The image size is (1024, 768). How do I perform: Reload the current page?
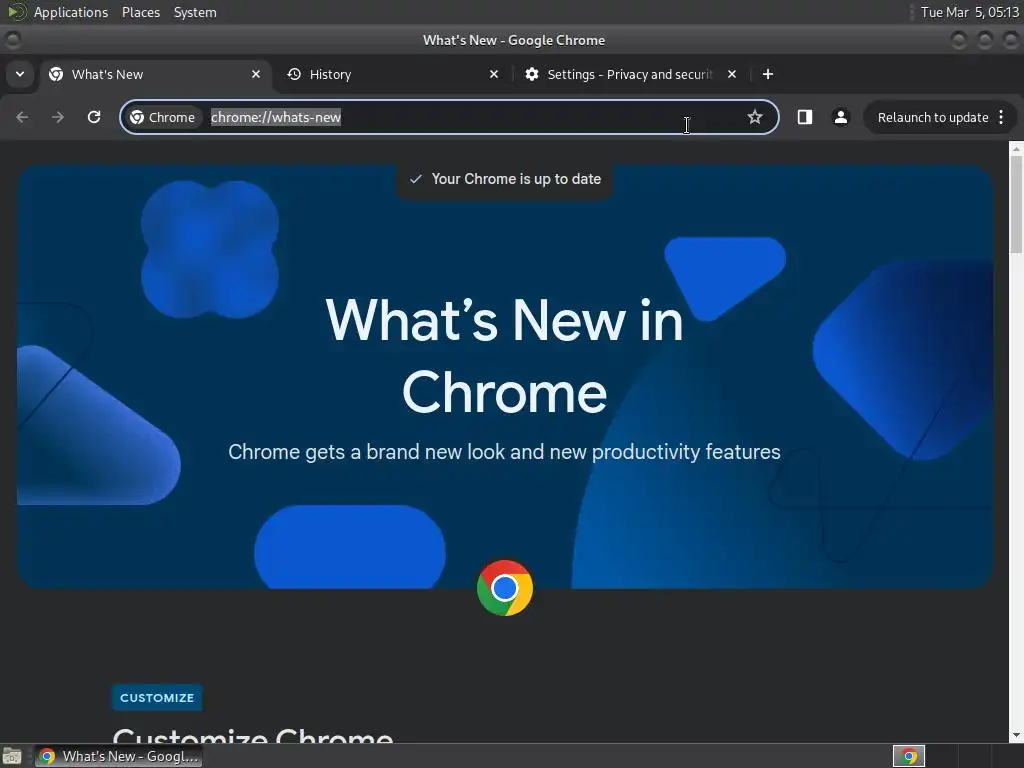coord(94,117)
